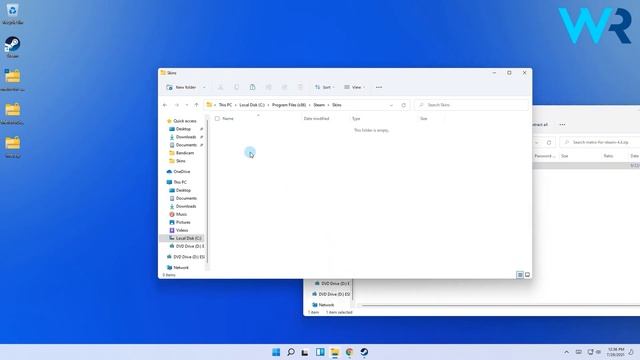The width and height of the screenshot is (640, 360).
Task: Click the Paste icon in Skins toolbar
Action: (253, 87)
